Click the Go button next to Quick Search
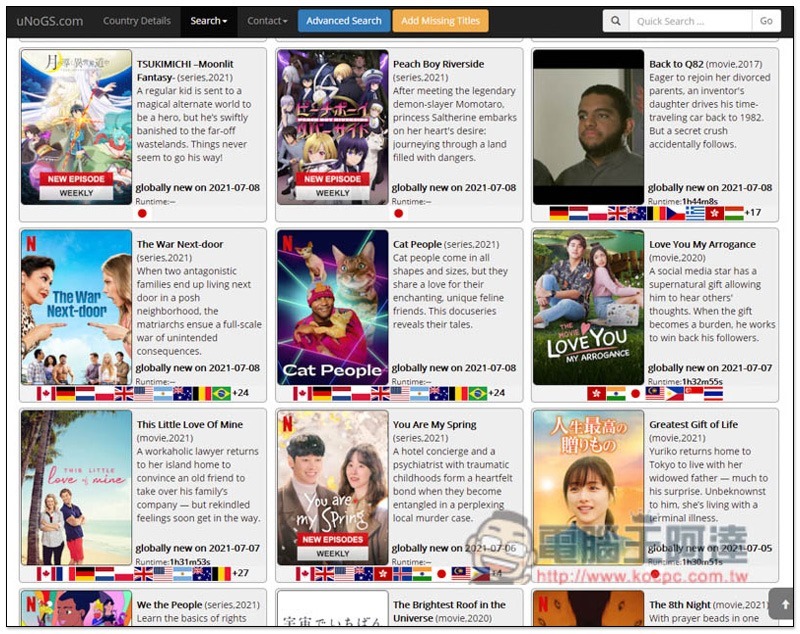This screenshot has height=634, width=800. 766,21
